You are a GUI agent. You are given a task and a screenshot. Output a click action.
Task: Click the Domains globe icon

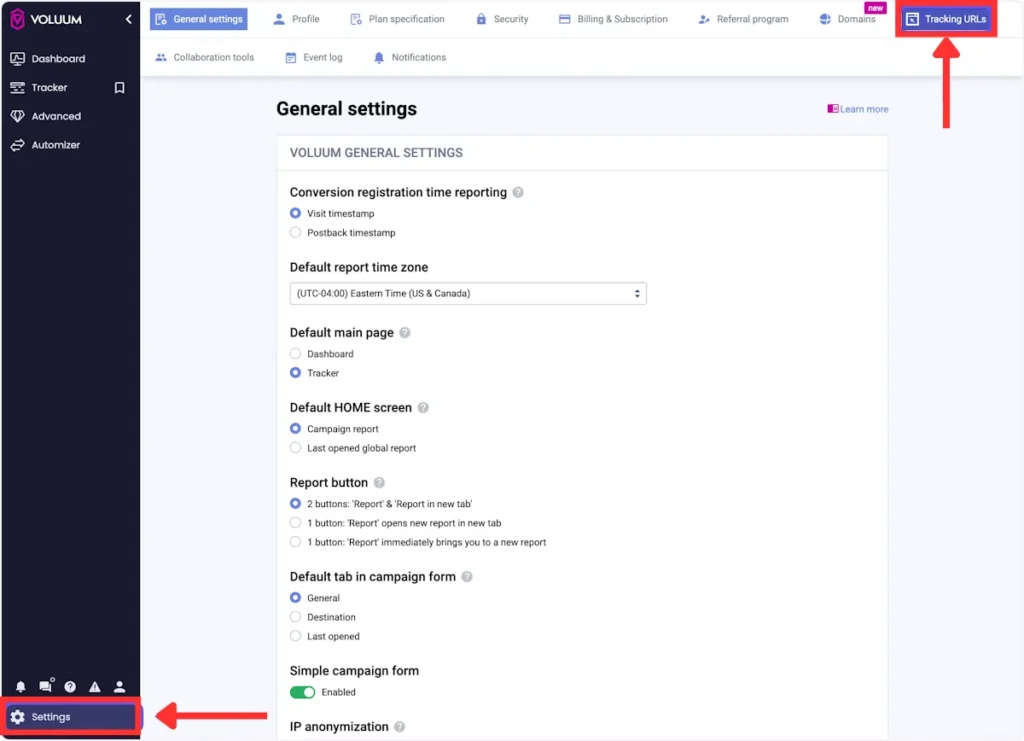click(x=825, y=19)
